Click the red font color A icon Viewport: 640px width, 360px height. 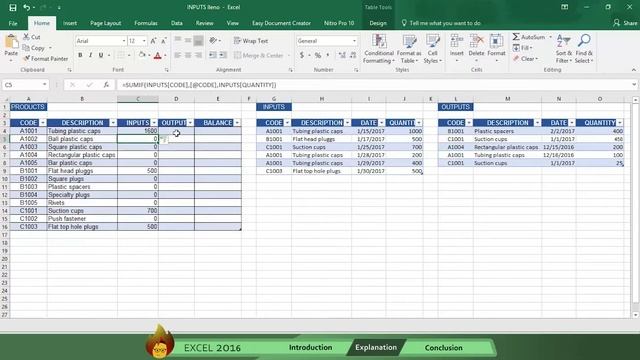tap(158, 56)
